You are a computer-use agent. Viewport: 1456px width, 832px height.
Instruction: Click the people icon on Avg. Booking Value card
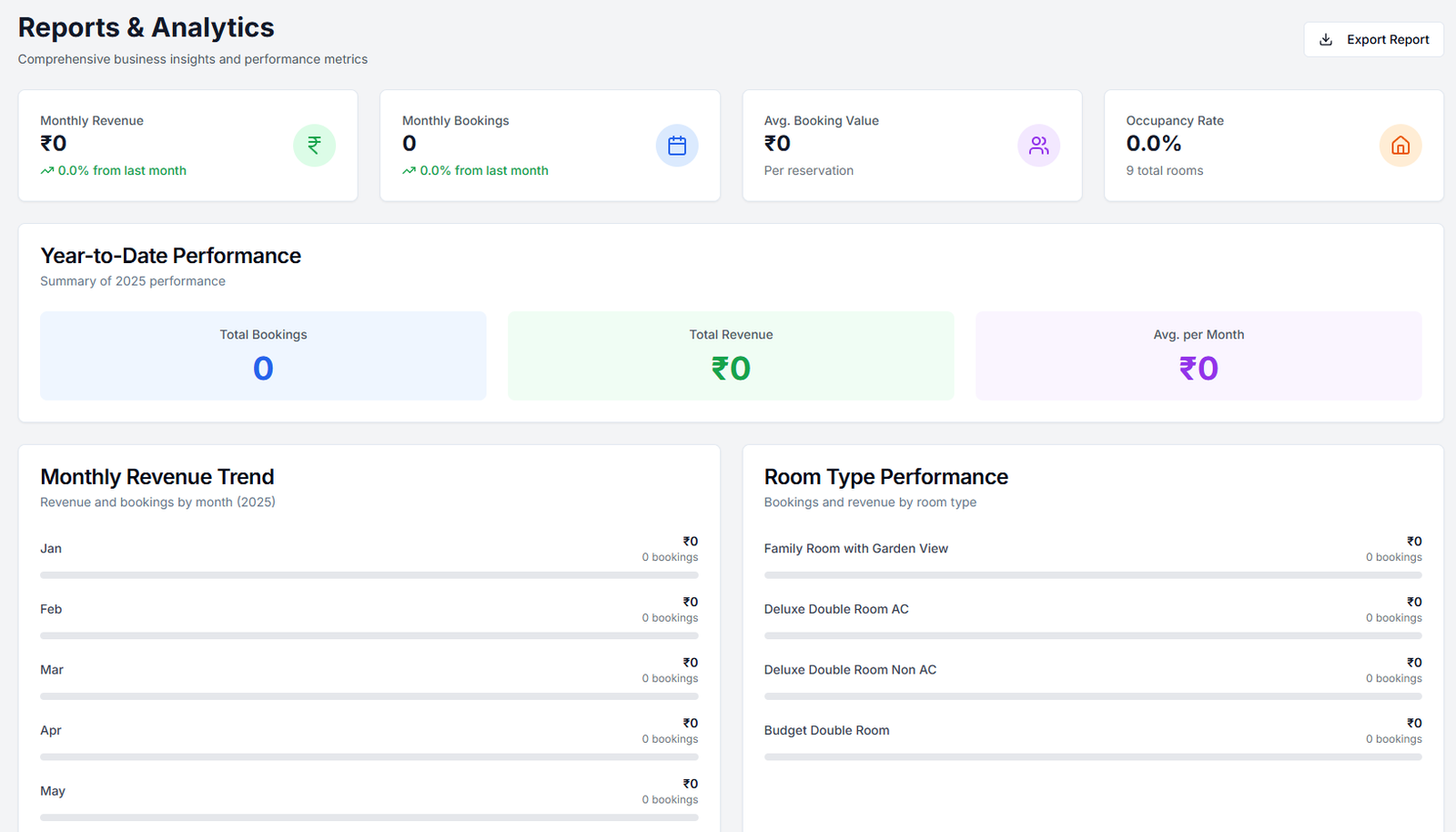pyautogui.click(x=1038, y=145)
